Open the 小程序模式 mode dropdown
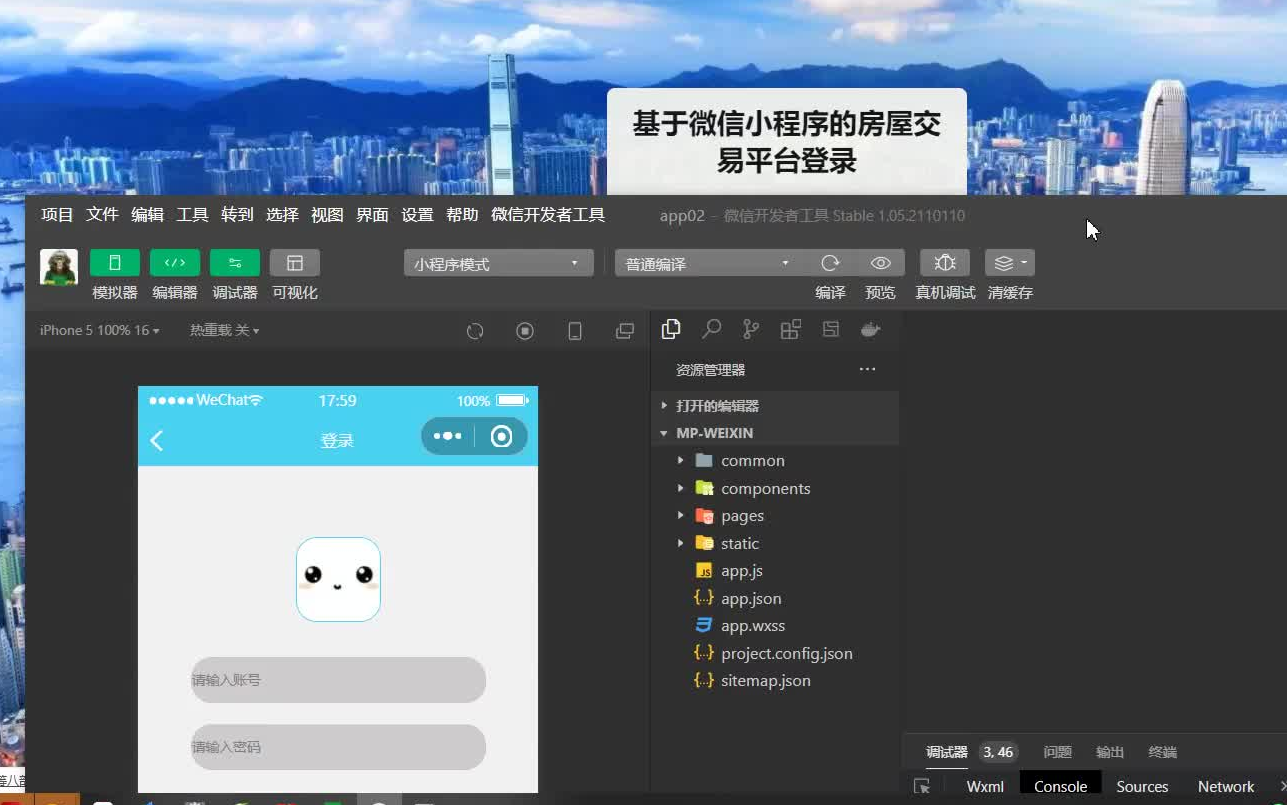Image resolution: width=1287 pixels, height=805 pixels. [498, 263]
